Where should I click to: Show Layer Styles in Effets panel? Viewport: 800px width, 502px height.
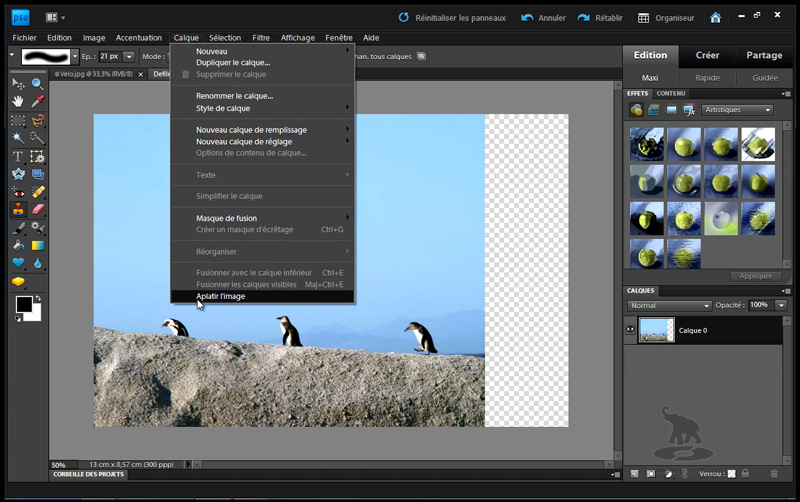coord(654,110)
